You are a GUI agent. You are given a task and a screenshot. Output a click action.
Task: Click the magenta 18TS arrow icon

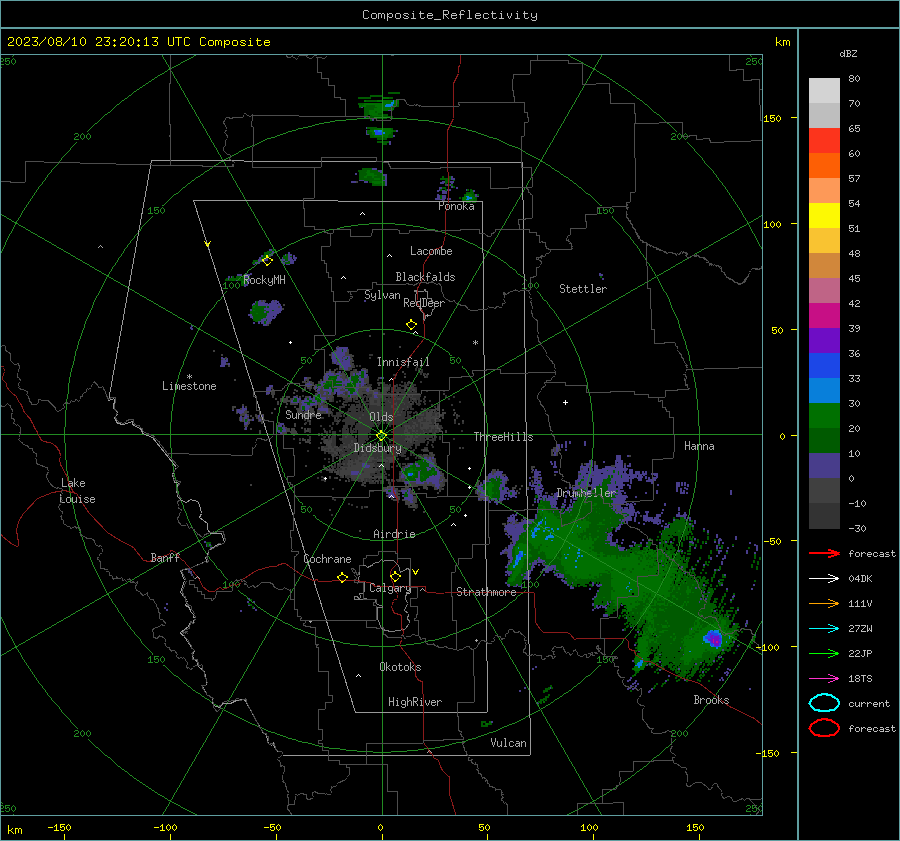point(824,679)
